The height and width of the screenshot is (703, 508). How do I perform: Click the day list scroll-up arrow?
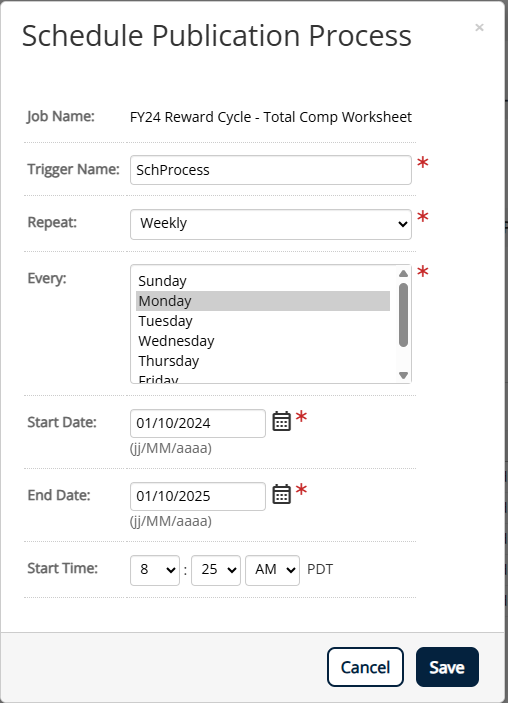click(403, 273)
